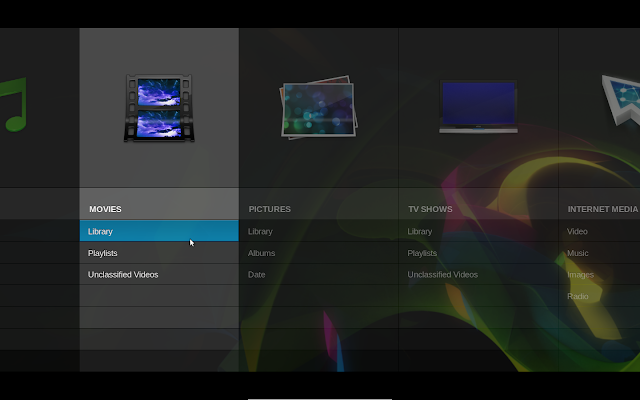Open Video under Internet Media

[599, 231]
